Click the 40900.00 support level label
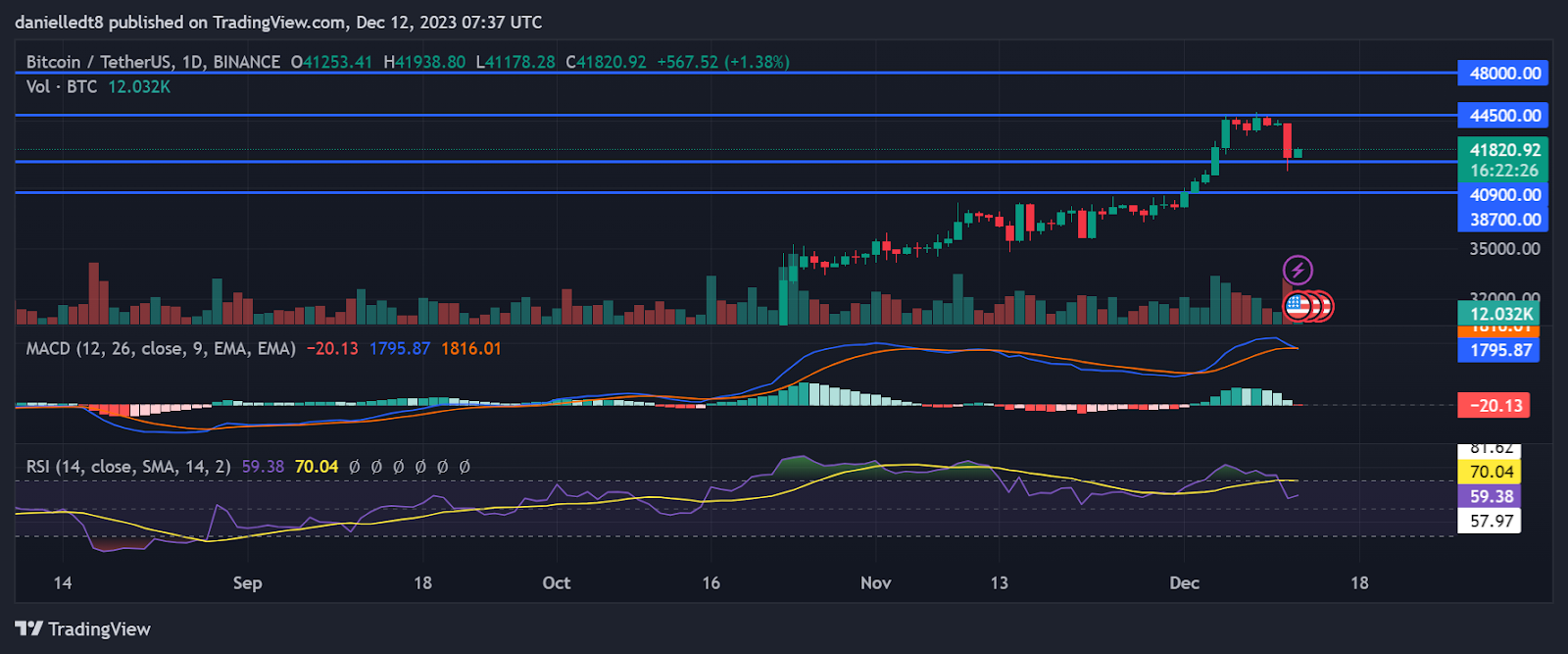Screen dimensions: 1568x654 pyautogui.click(x=1504, y=195)
